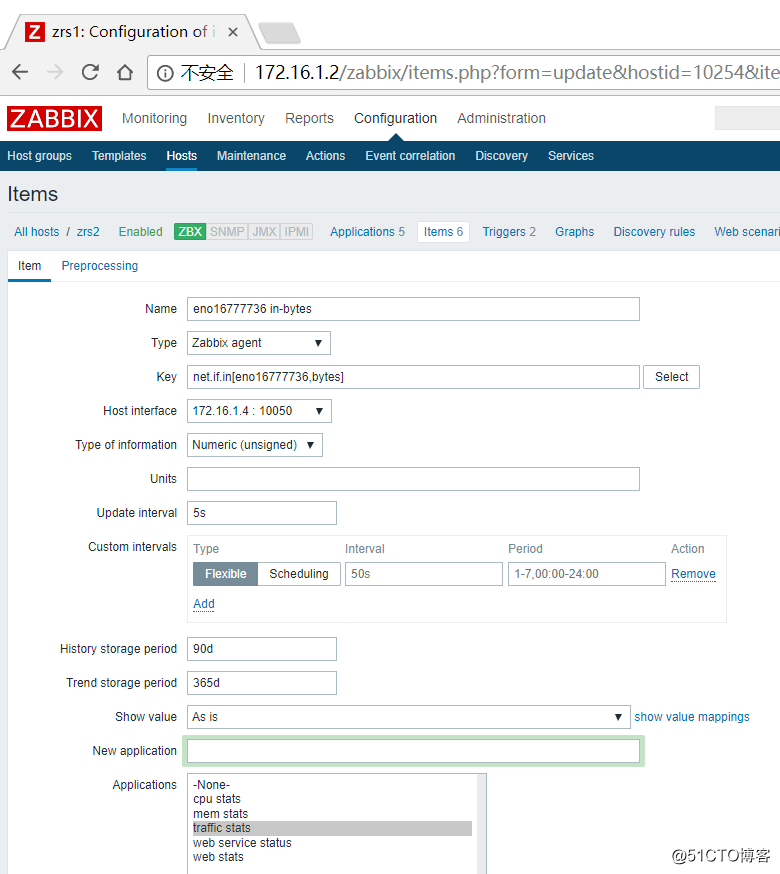
Task: Switch to the Item tab
Action: pos(30,266)
